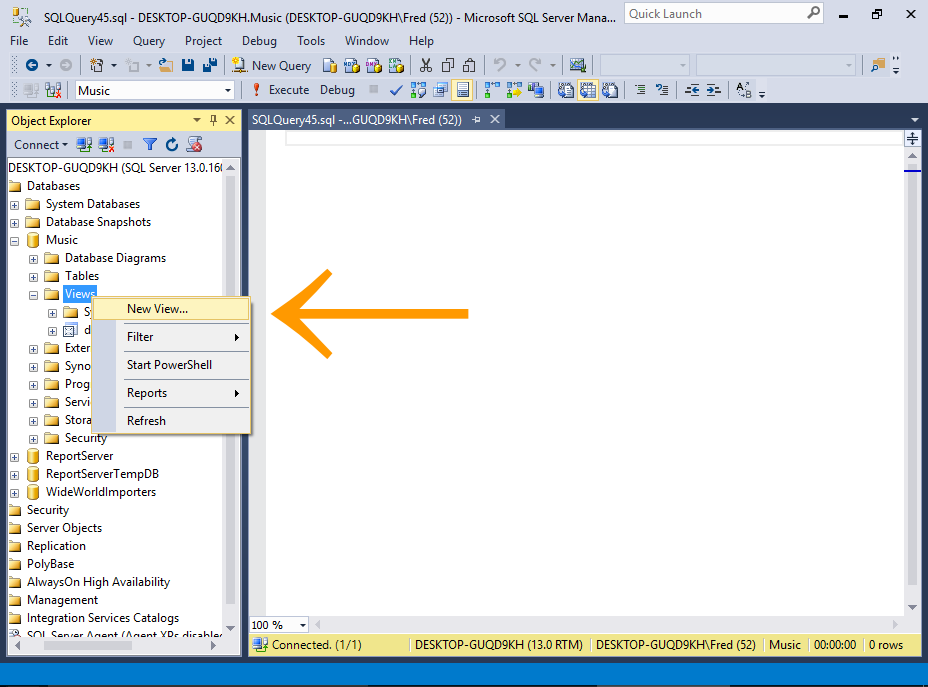Choose Refresh in the context menu
The width and height of the screenshot is (928, 687).
tap(146, 421)
